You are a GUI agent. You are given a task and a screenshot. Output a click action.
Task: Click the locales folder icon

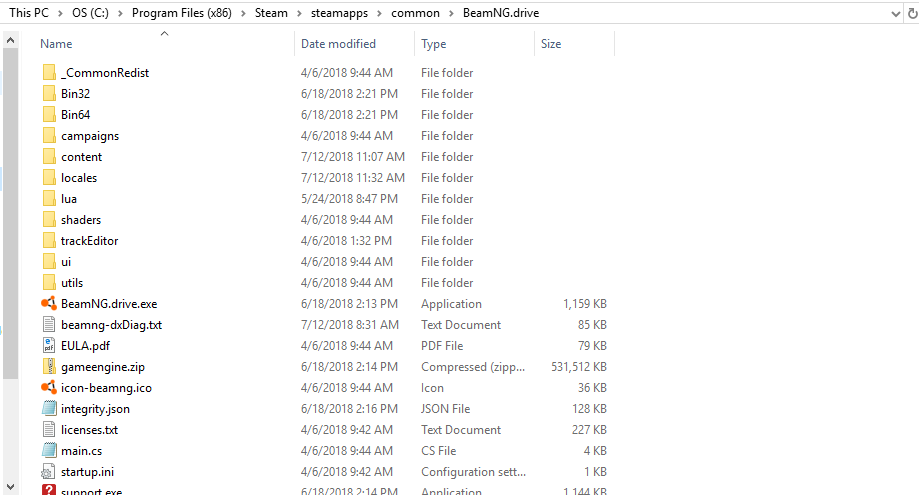[x=49, y=178]
